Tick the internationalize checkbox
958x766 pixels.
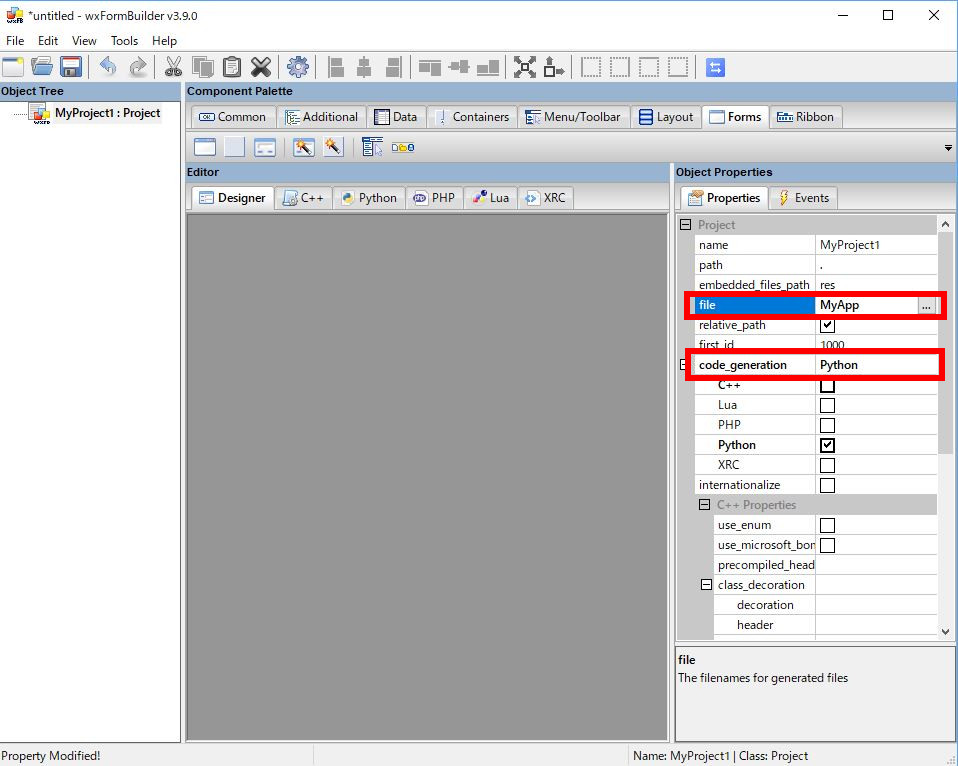[827, 486]
